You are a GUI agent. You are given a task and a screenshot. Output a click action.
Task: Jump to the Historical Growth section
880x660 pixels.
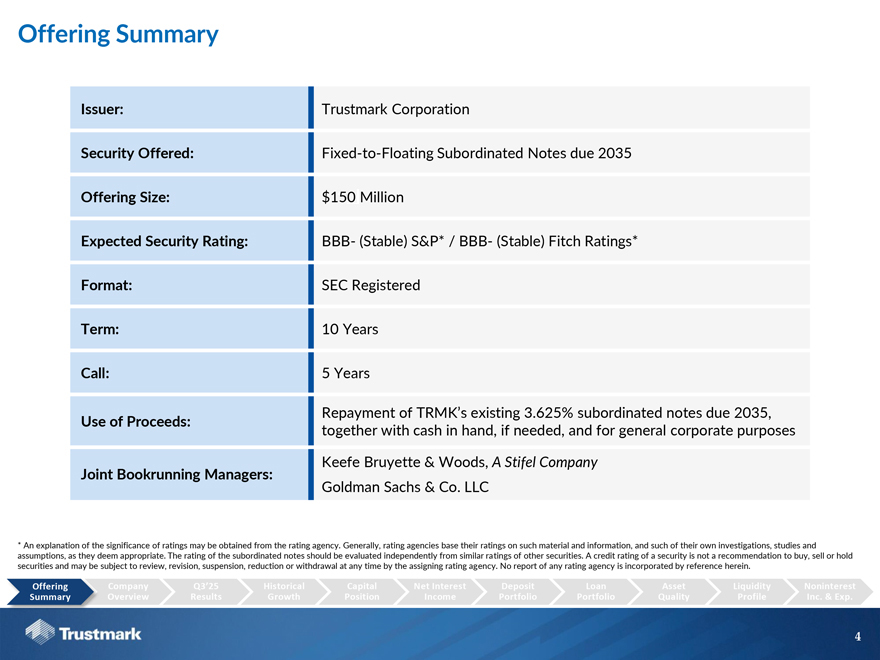[284, 591]
